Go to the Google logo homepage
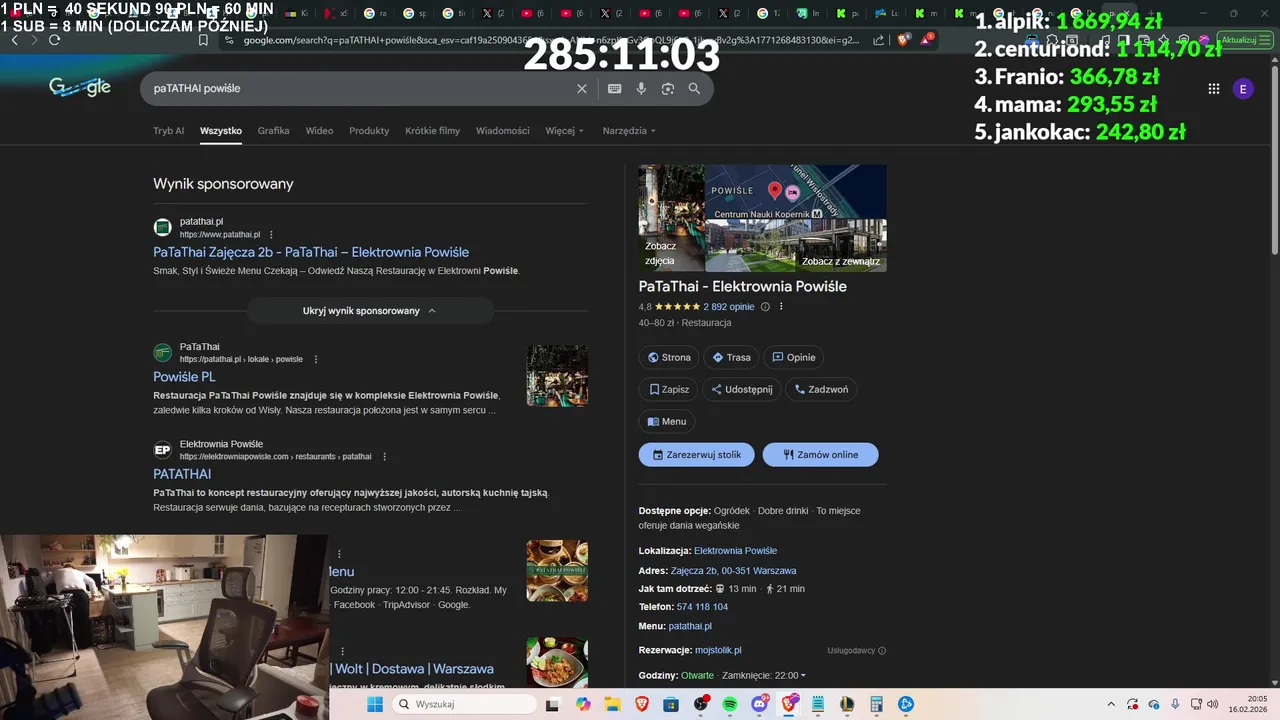Image resolution: width=1280 pixels, height=720 pixels. tap(80, 88)
